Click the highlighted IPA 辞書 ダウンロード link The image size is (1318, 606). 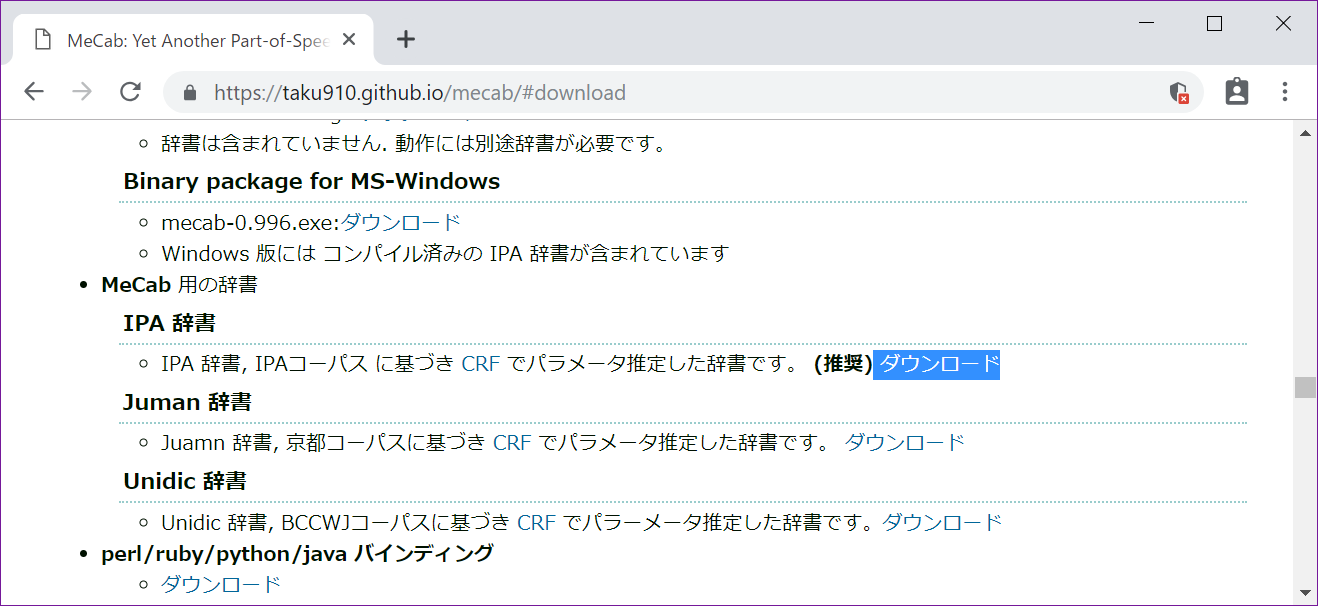[x=936, y=364]
